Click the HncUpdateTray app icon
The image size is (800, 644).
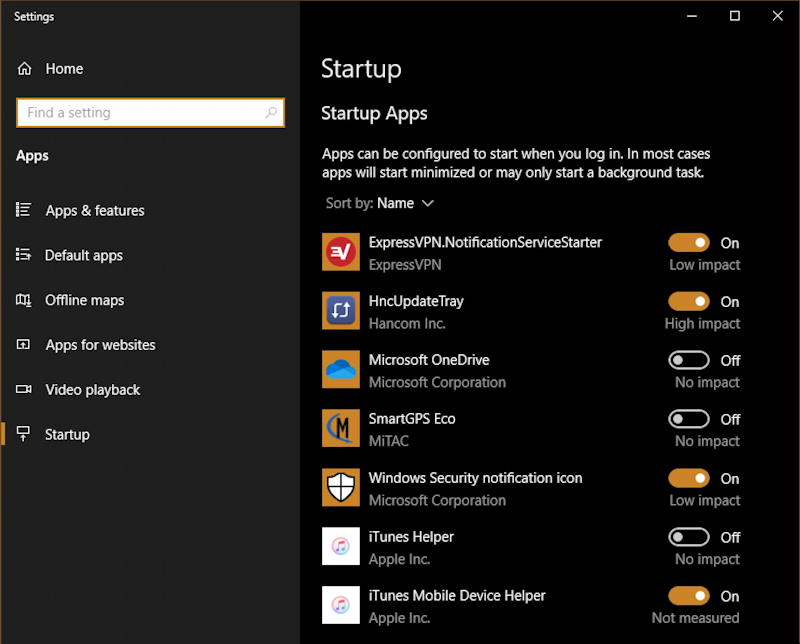coord(341,311)
